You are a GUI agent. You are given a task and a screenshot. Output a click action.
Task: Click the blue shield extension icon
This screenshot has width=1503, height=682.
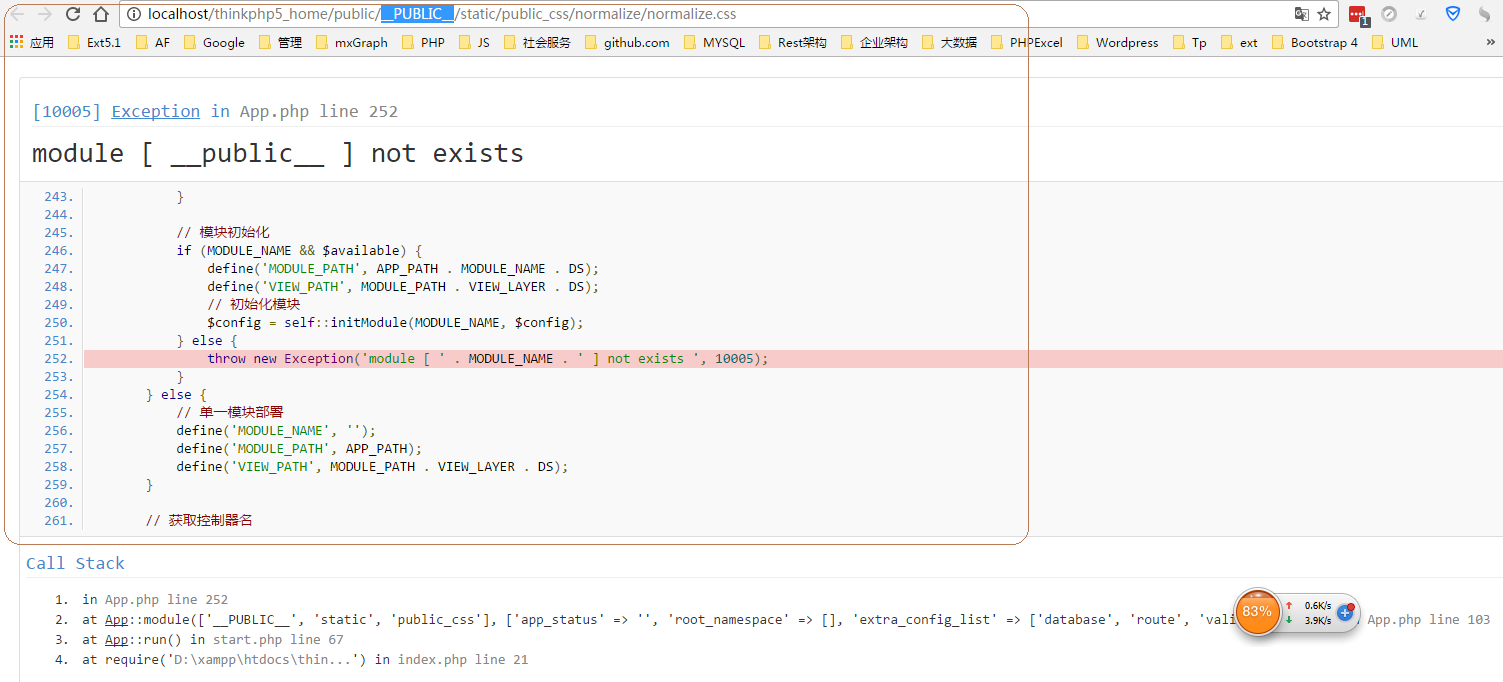point(1453,14)
